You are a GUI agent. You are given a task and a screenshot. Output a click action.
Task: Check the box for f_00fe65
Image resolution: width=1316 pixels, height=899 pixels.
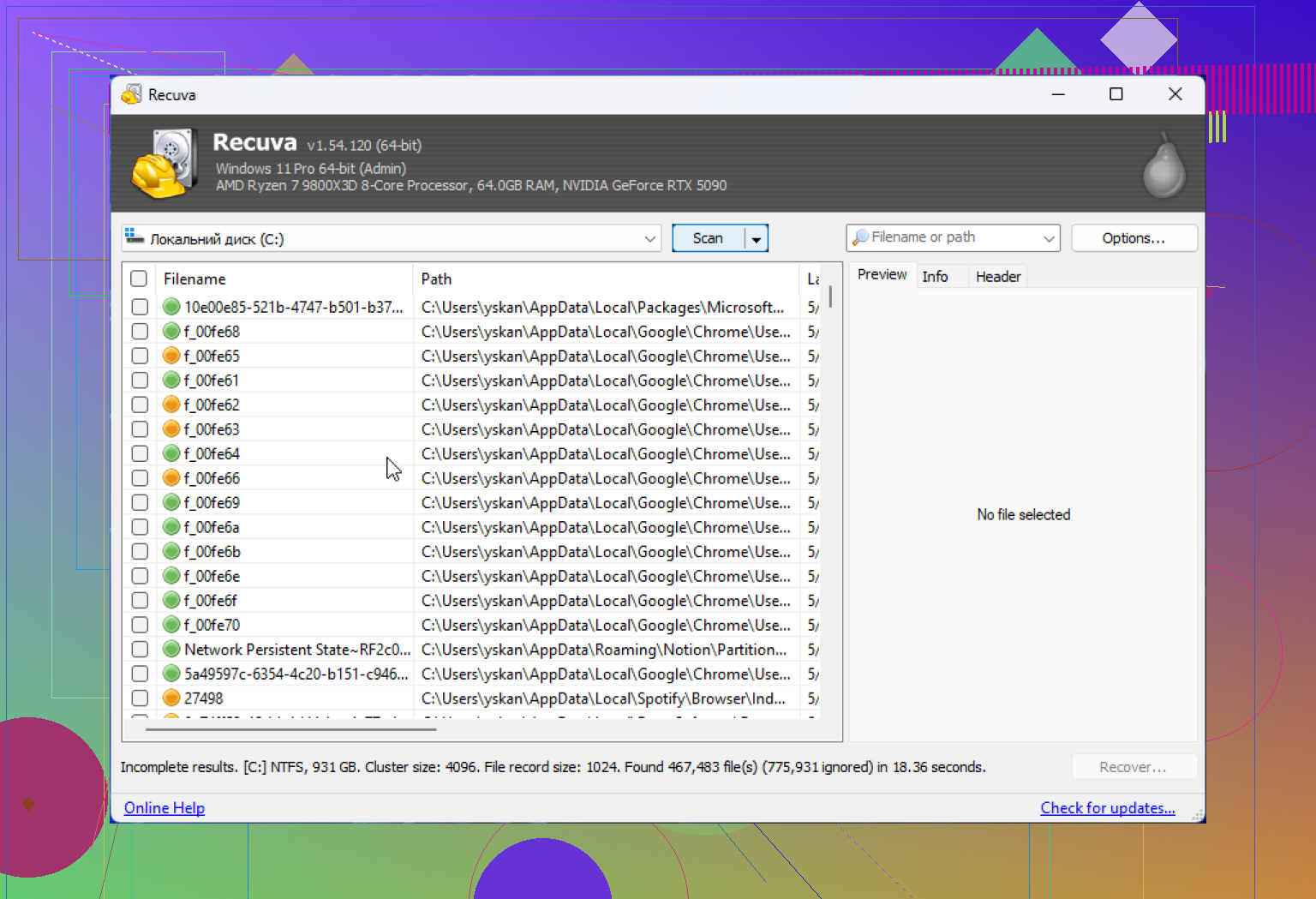pyautogui.click(x=141, y=356)
